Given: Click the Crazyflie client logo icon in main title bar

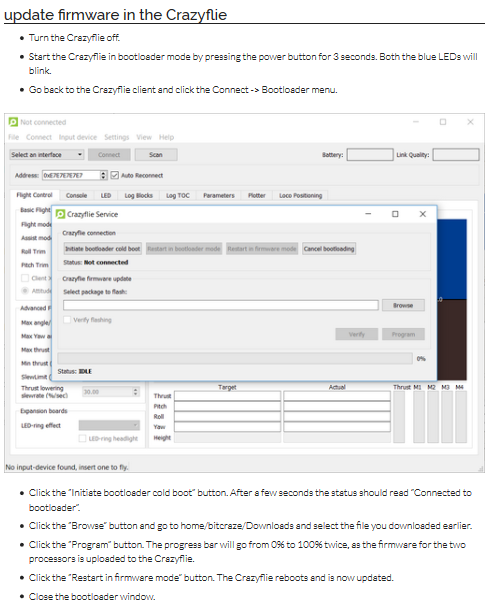Looking at the screenshot, I should point(13,122).
